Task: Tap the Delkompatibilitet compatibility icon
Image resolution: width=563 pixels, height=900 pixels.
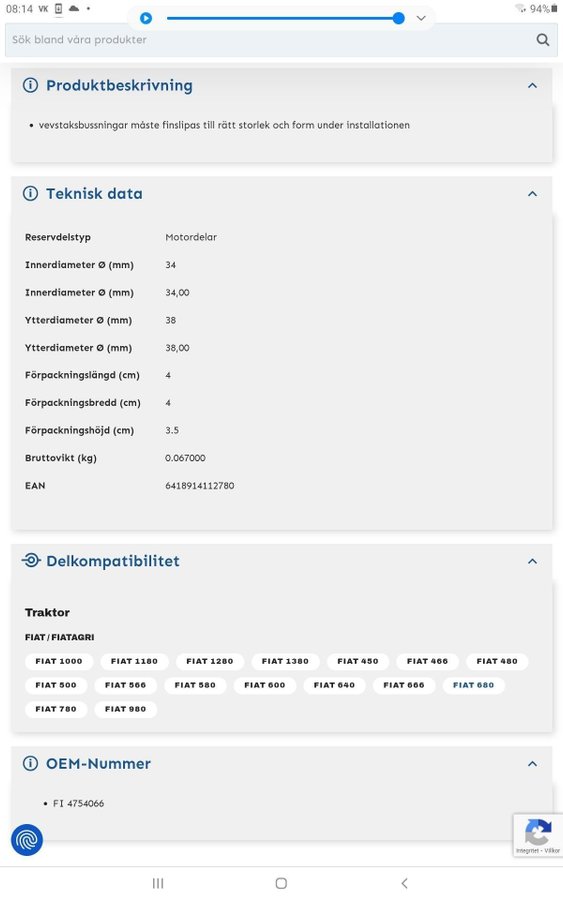Action: click(31, 560)
